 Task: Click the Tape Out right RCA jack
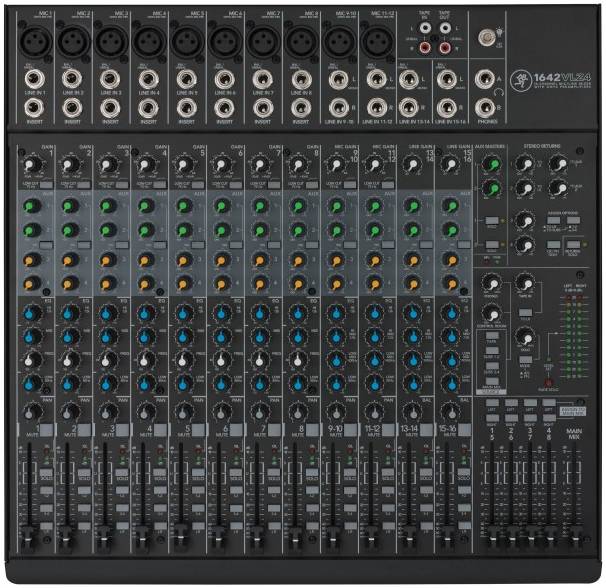pos(445,48)
